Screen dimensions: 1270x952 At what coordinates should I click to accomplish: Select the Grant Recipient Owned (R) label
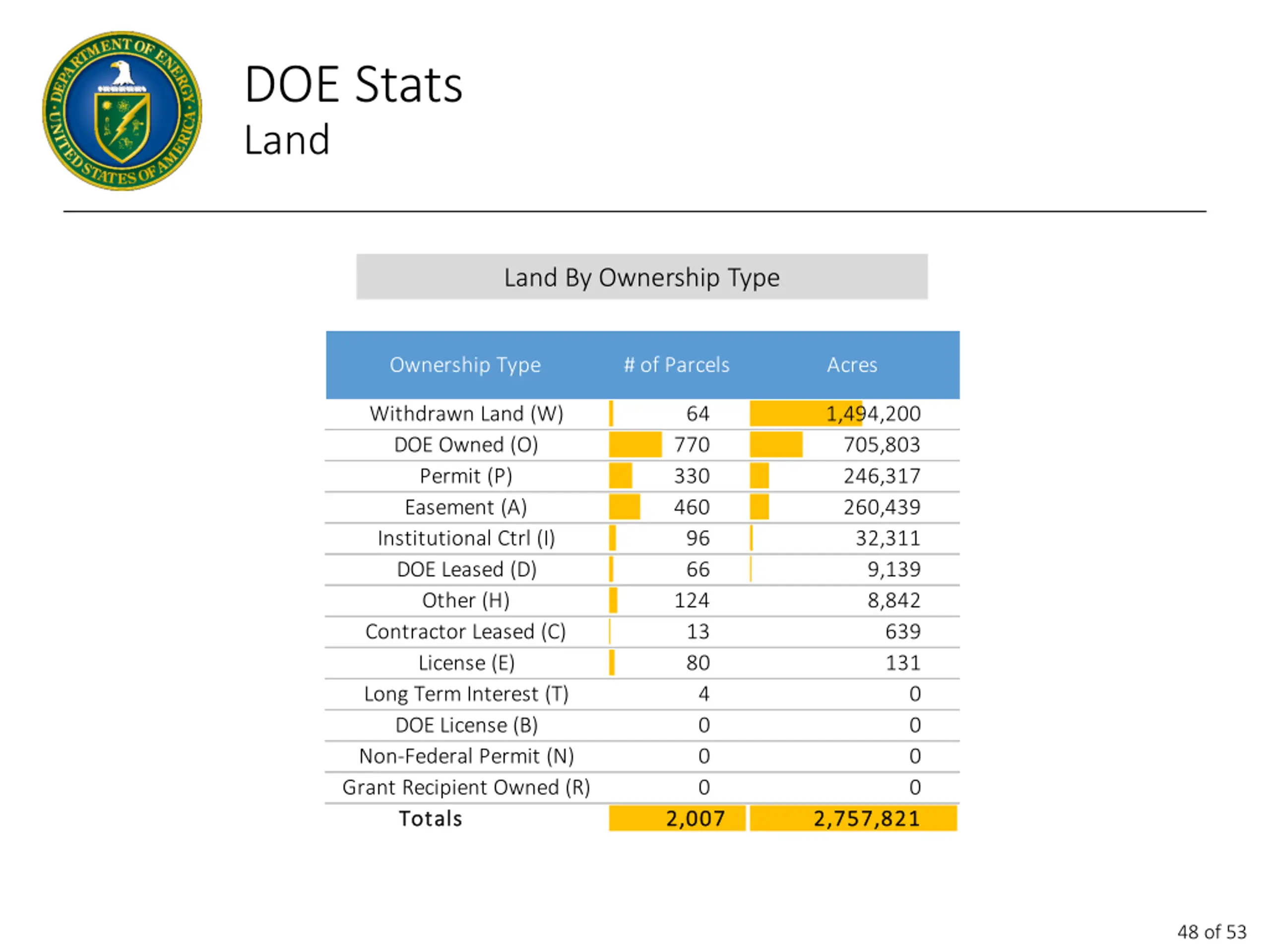click(466, 787)
